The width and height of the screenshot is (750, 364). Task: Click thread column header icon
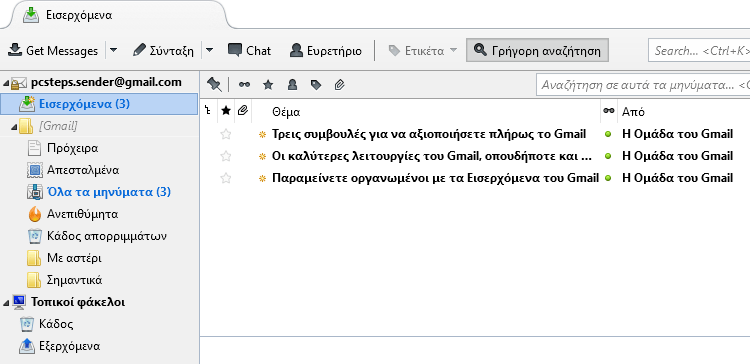point(208,111)
